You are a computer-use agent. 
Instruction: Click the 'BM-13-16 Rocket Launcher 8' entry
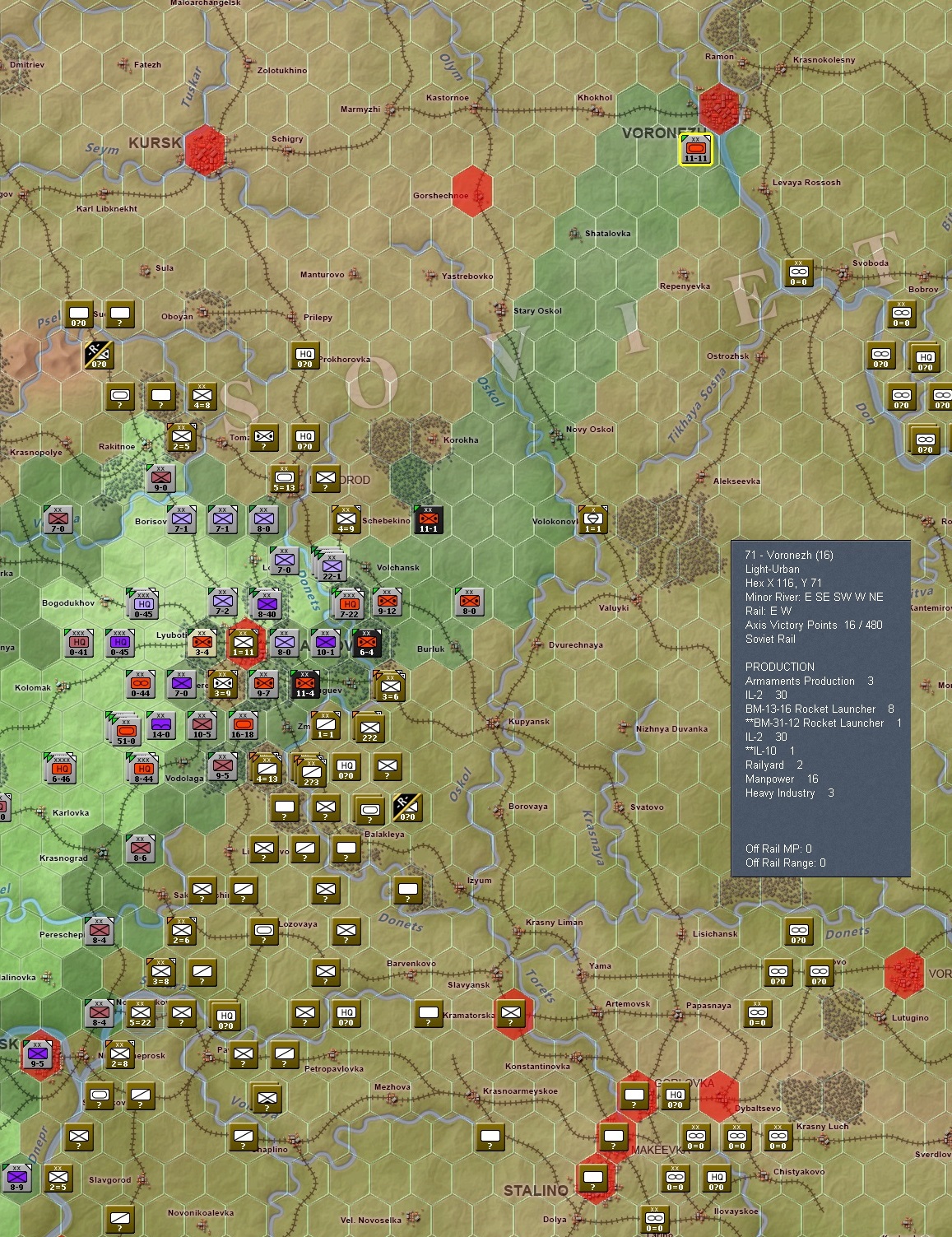(819, 709)
